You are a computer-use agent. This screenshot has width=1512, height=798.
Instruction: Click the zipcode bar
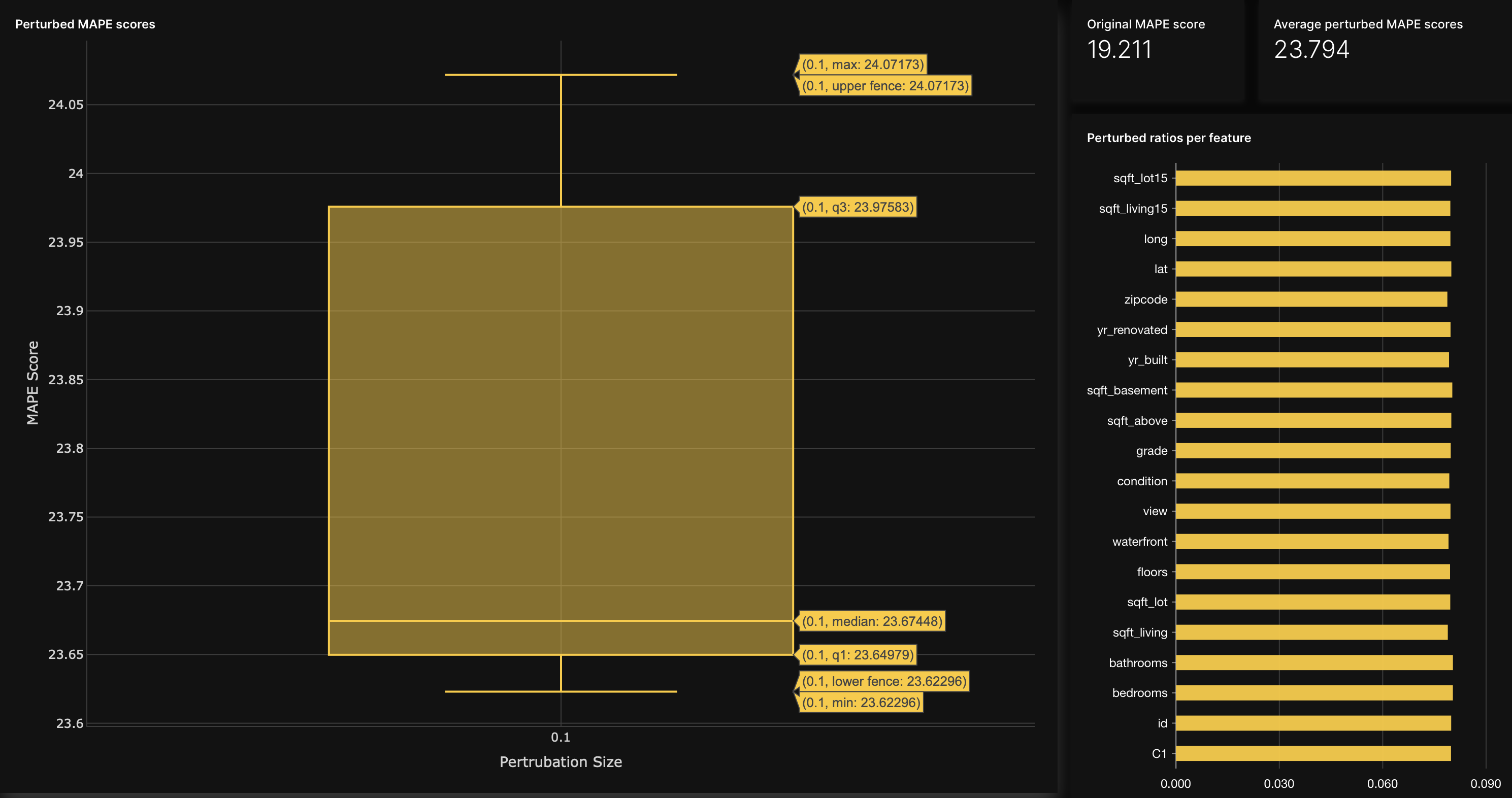click(1307, 300)
